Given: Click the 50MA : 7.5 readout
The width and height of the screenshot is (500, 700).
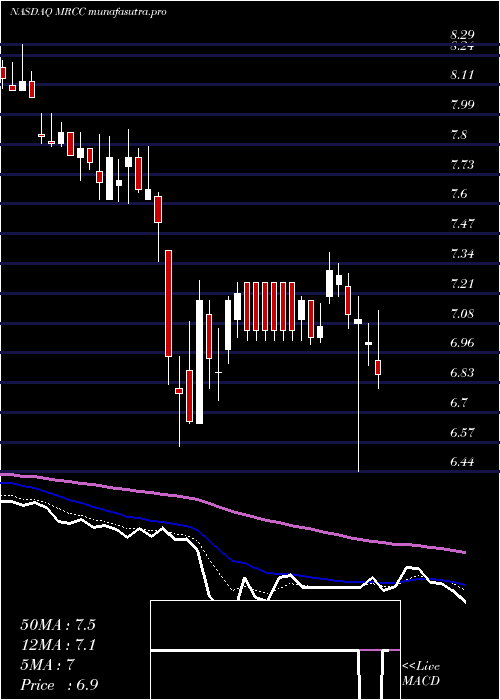Looking at the screenshot, I should coord(58,625).
